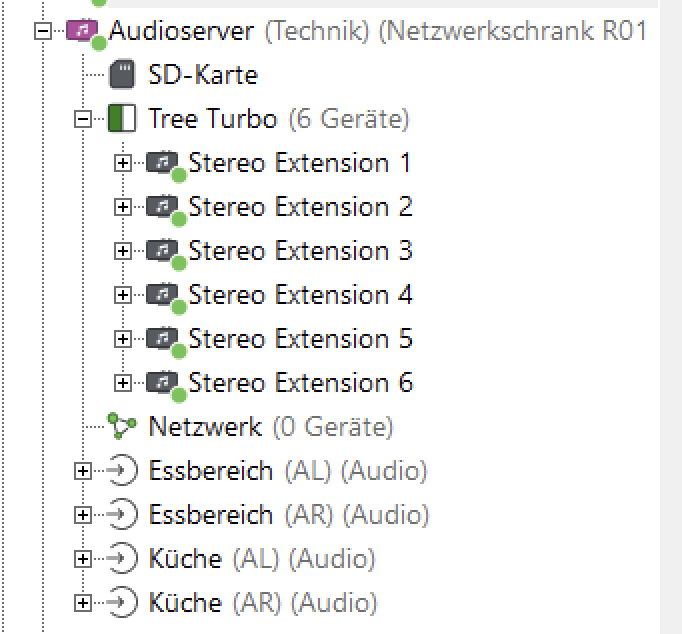Click the Netzwerk network icon
Viewport: 682px width, 634px height.
coord(122,427)
